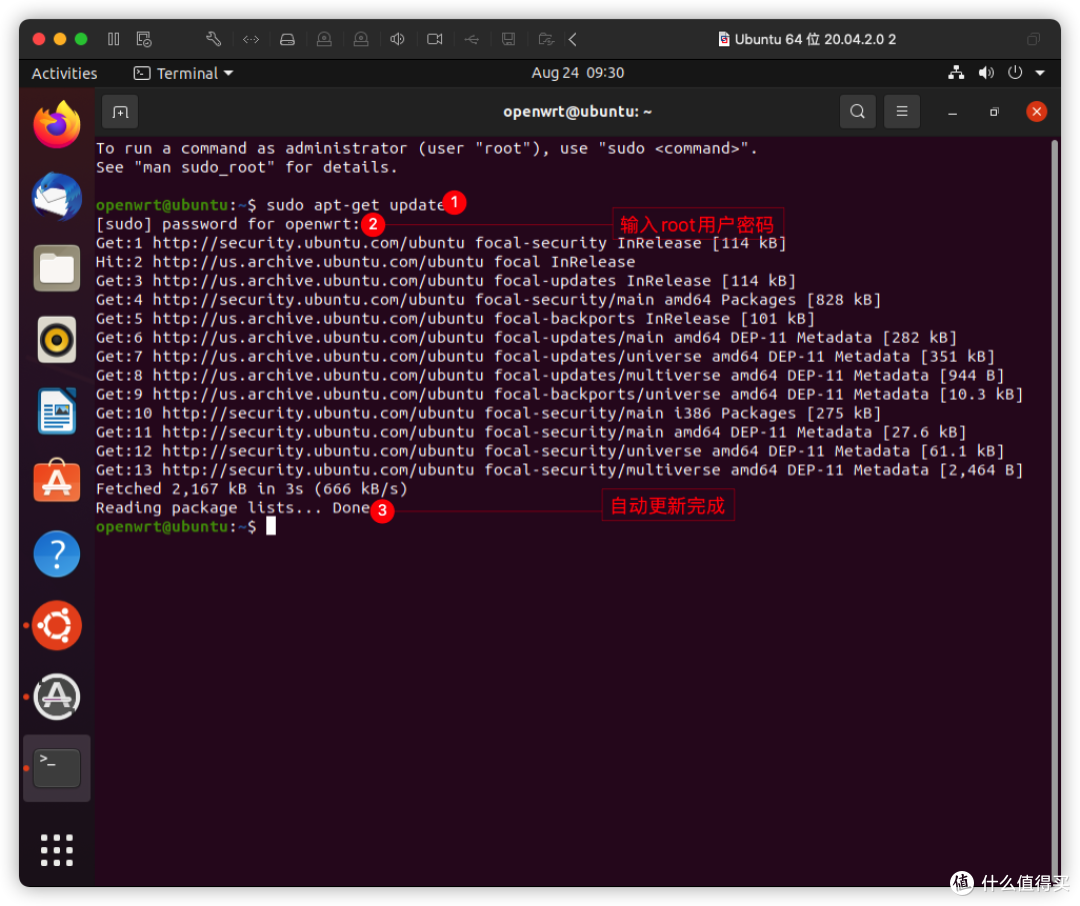Click the '[sudo] password for openwrt:' line

click(x=228, y=225)
